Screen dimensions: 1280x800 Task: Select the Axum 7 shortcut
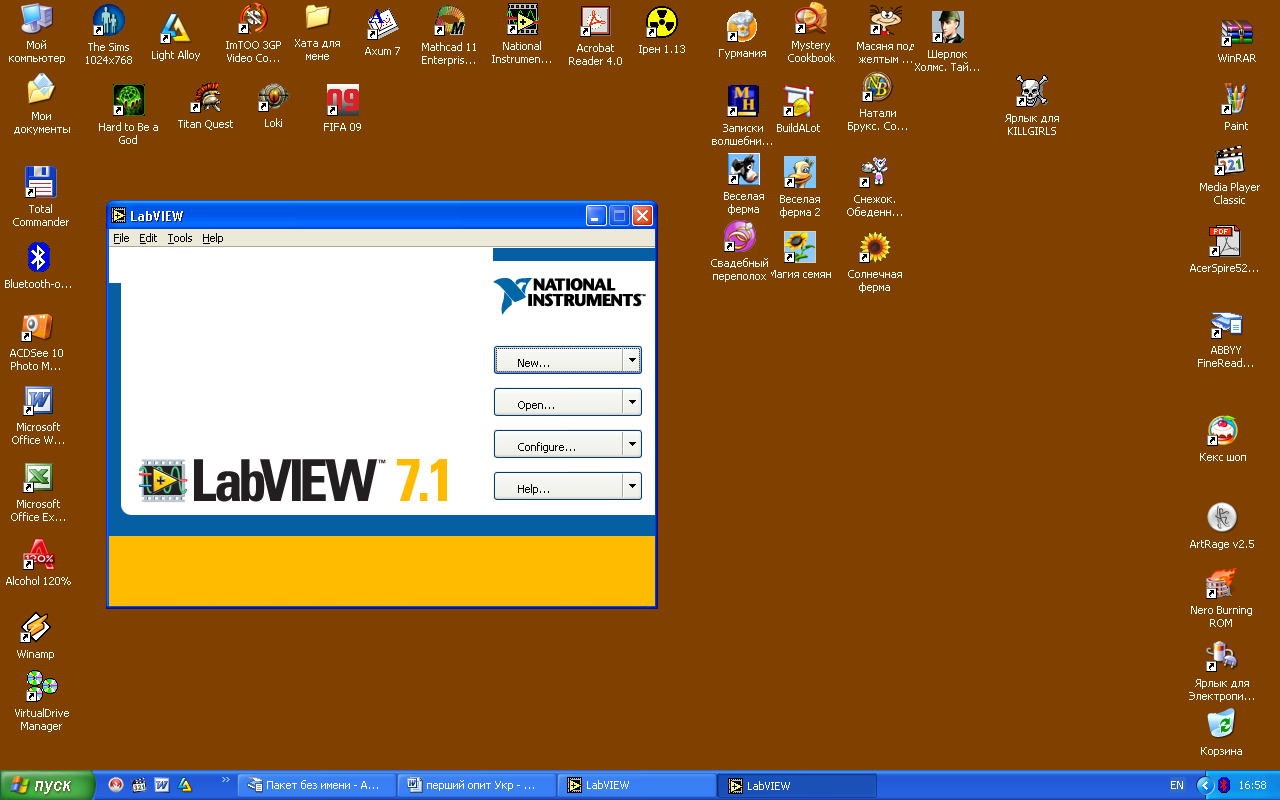click(x=382, y=32)
